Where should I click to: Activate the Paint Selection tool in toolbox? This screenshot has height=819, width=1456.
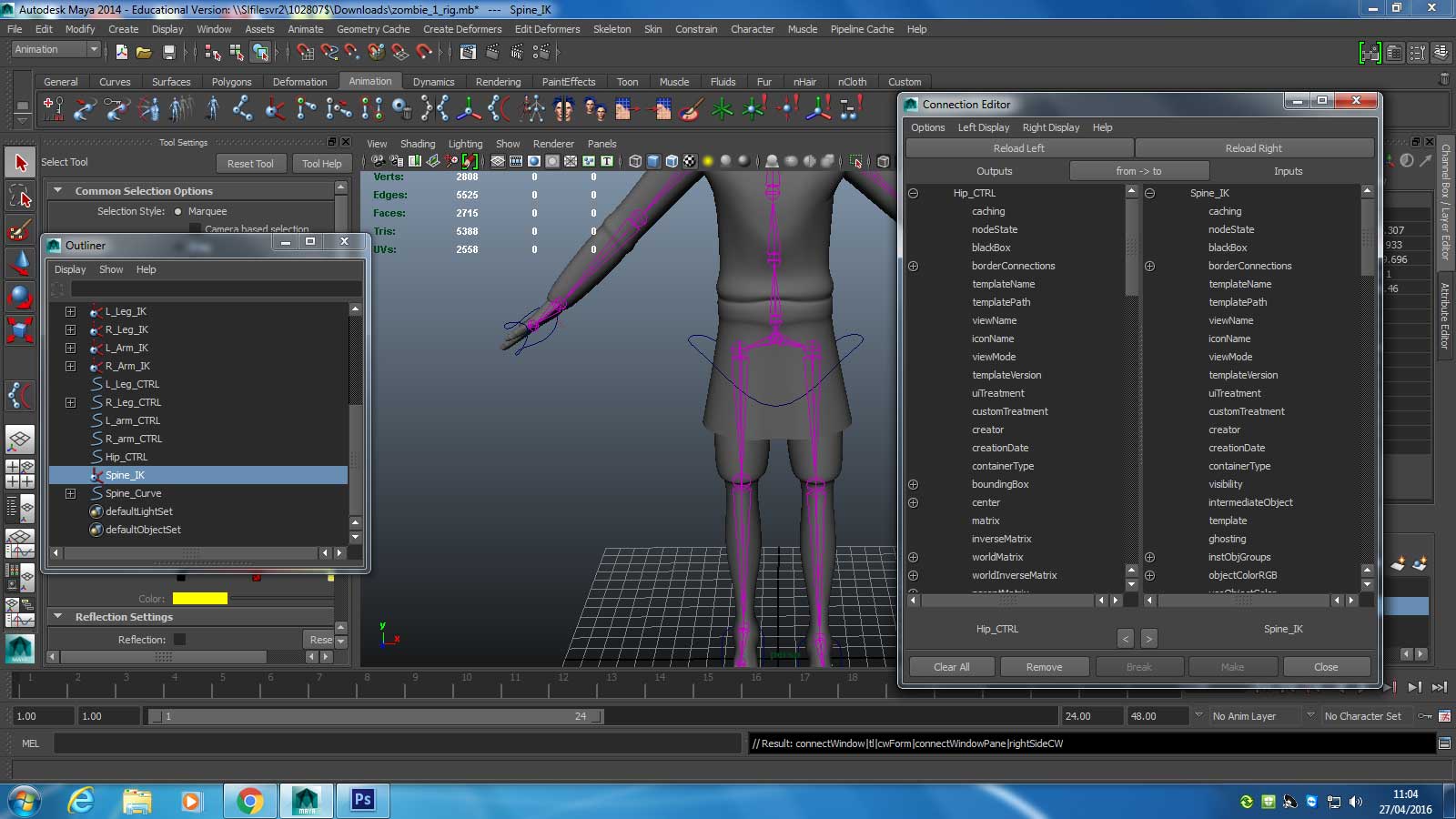[x=20, y=229]
